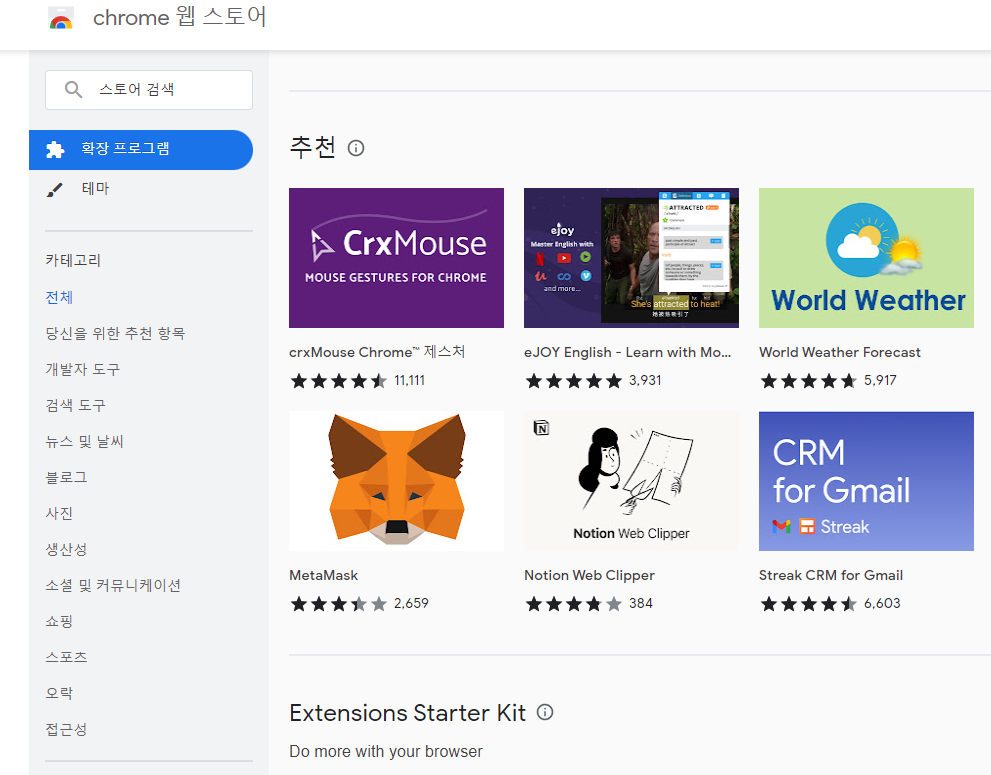Choose the 검색 도구 category
This screenshot has height=775, width=991.
coord(76,405)
